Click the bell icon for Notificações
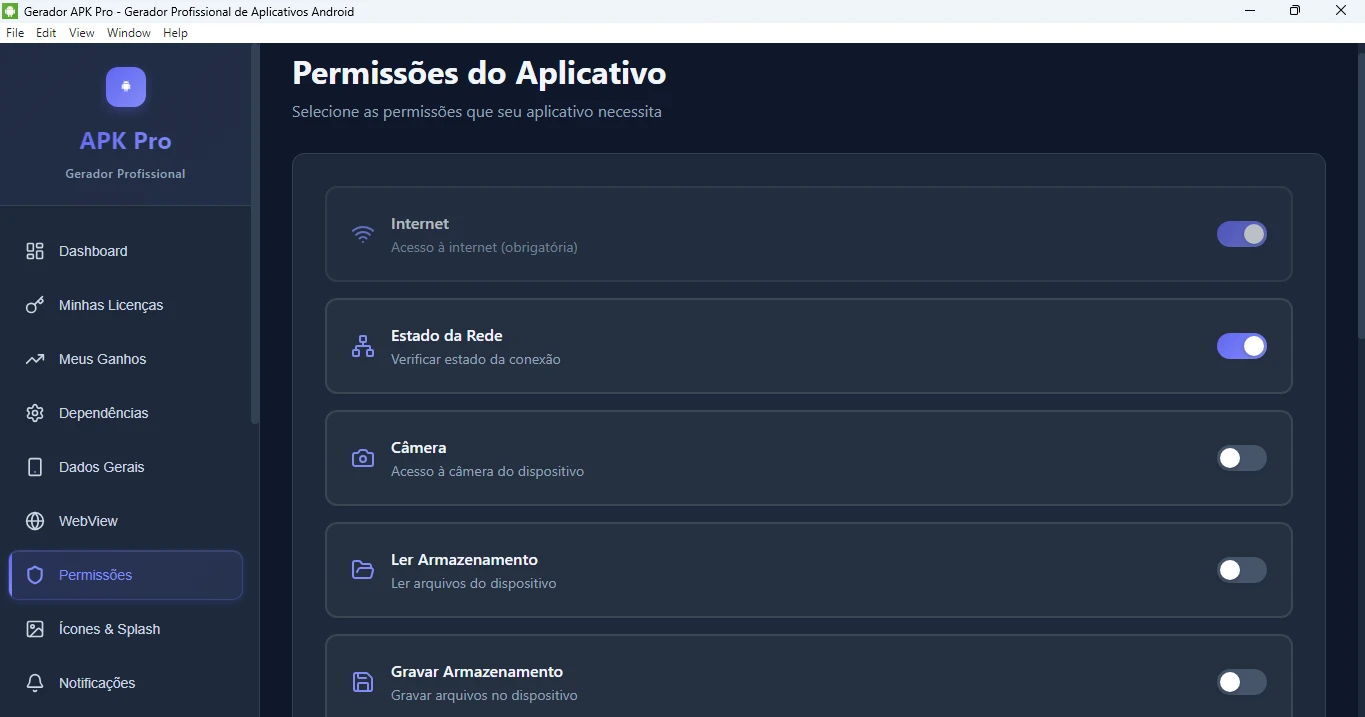The width and height of the screenshot is (1365, 717). [35, 683]
